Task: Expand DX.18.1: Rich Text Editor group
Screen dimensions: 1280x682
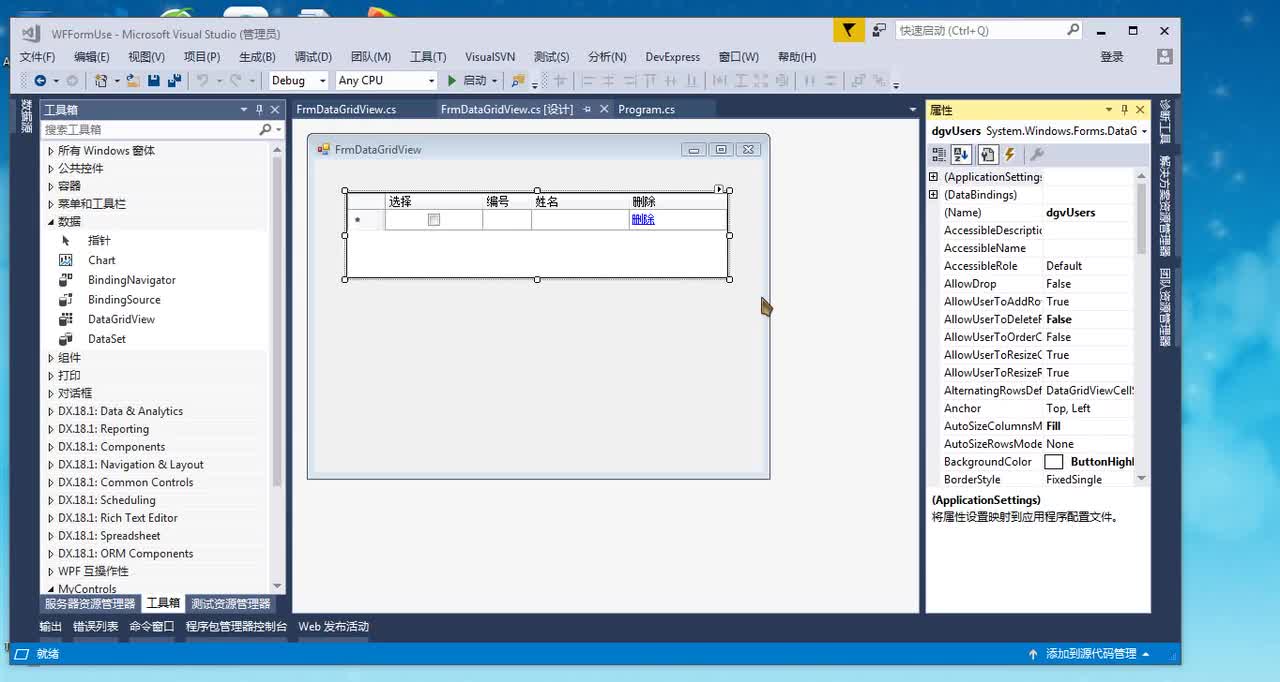Action: coord(51,518)
